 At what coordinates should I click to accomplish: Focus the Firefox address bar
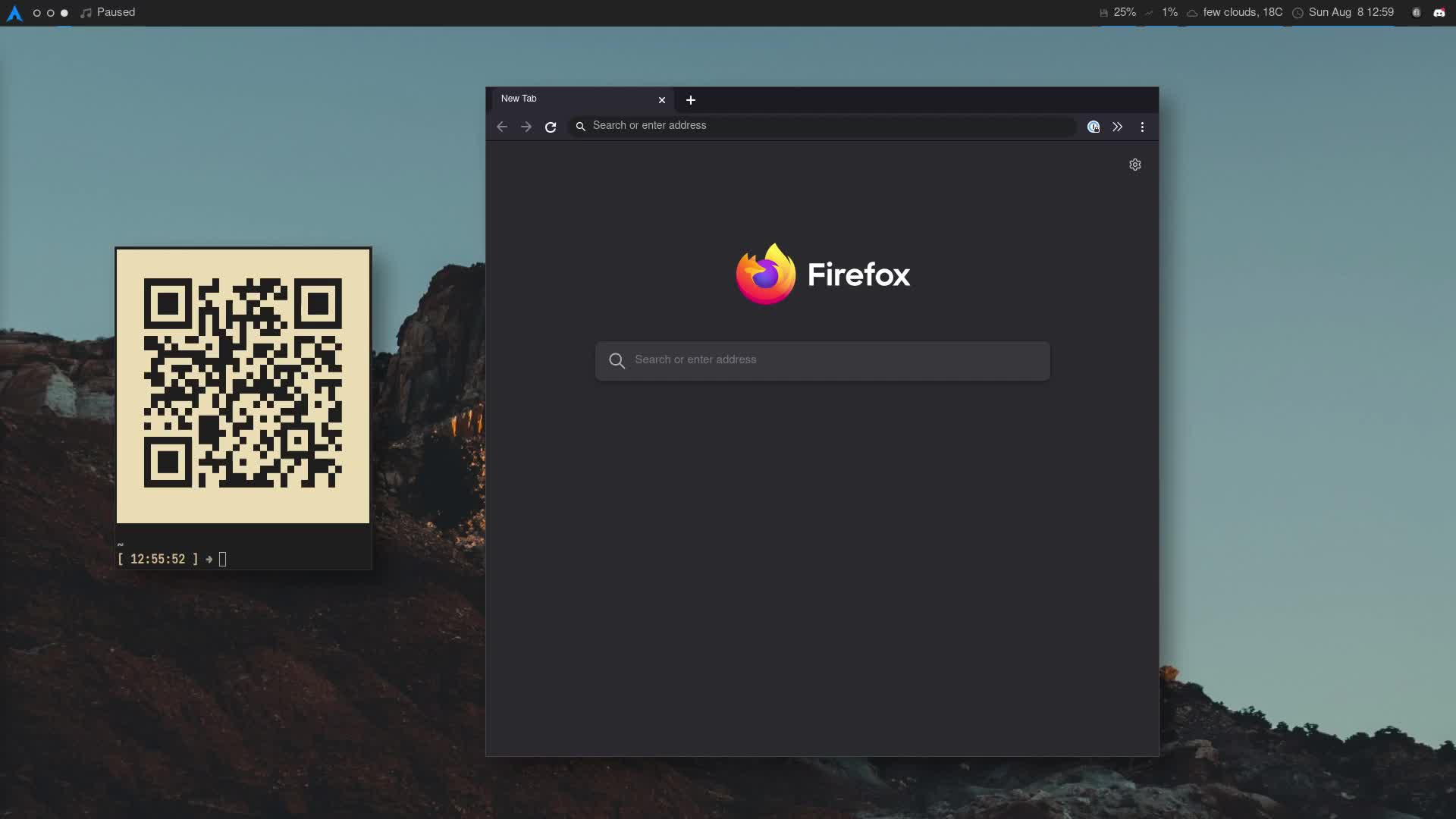(822, 126)
